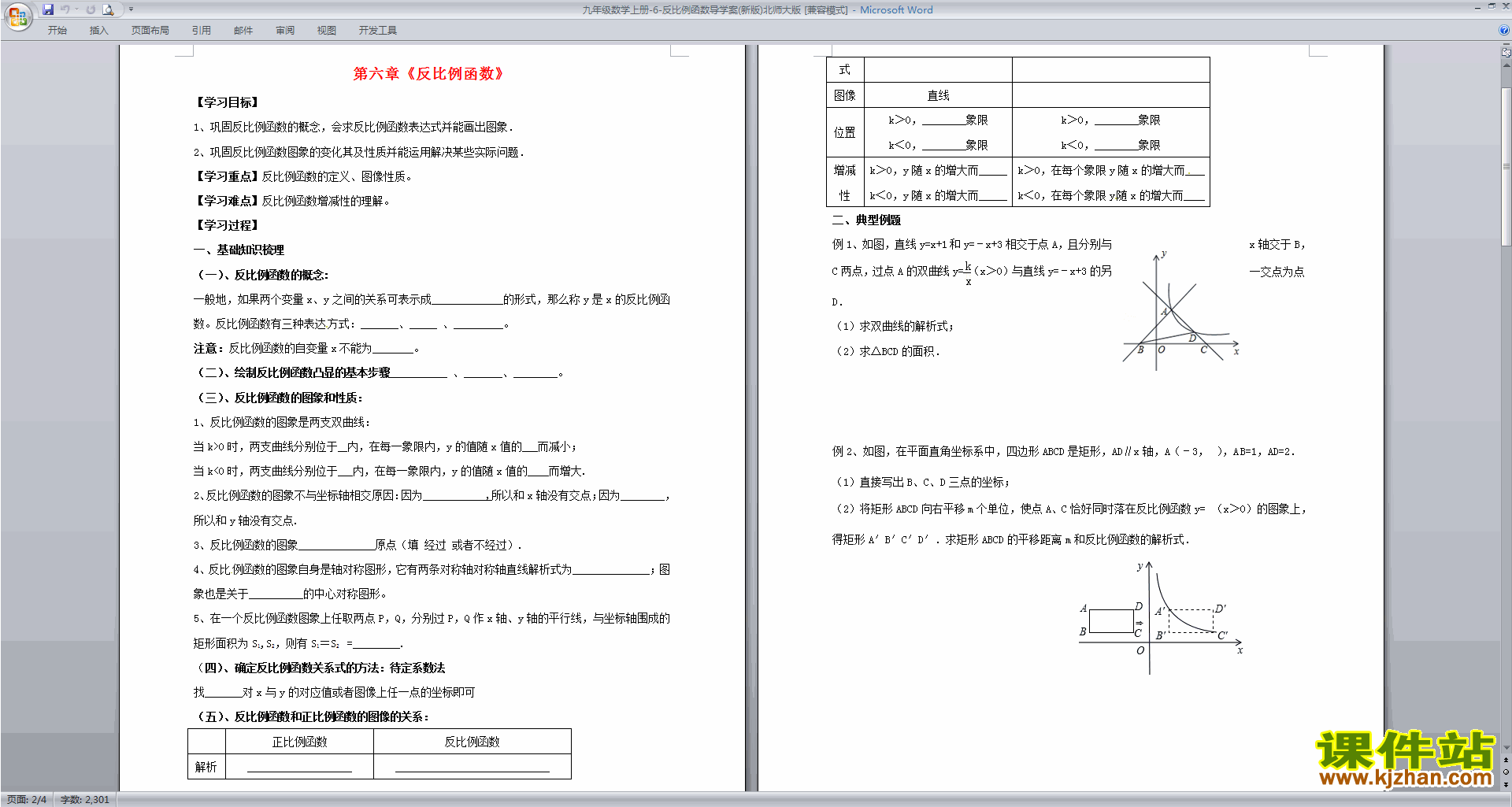Go to the 视图 ribbon tab
1512x807 pixels.
coord(327,30)
